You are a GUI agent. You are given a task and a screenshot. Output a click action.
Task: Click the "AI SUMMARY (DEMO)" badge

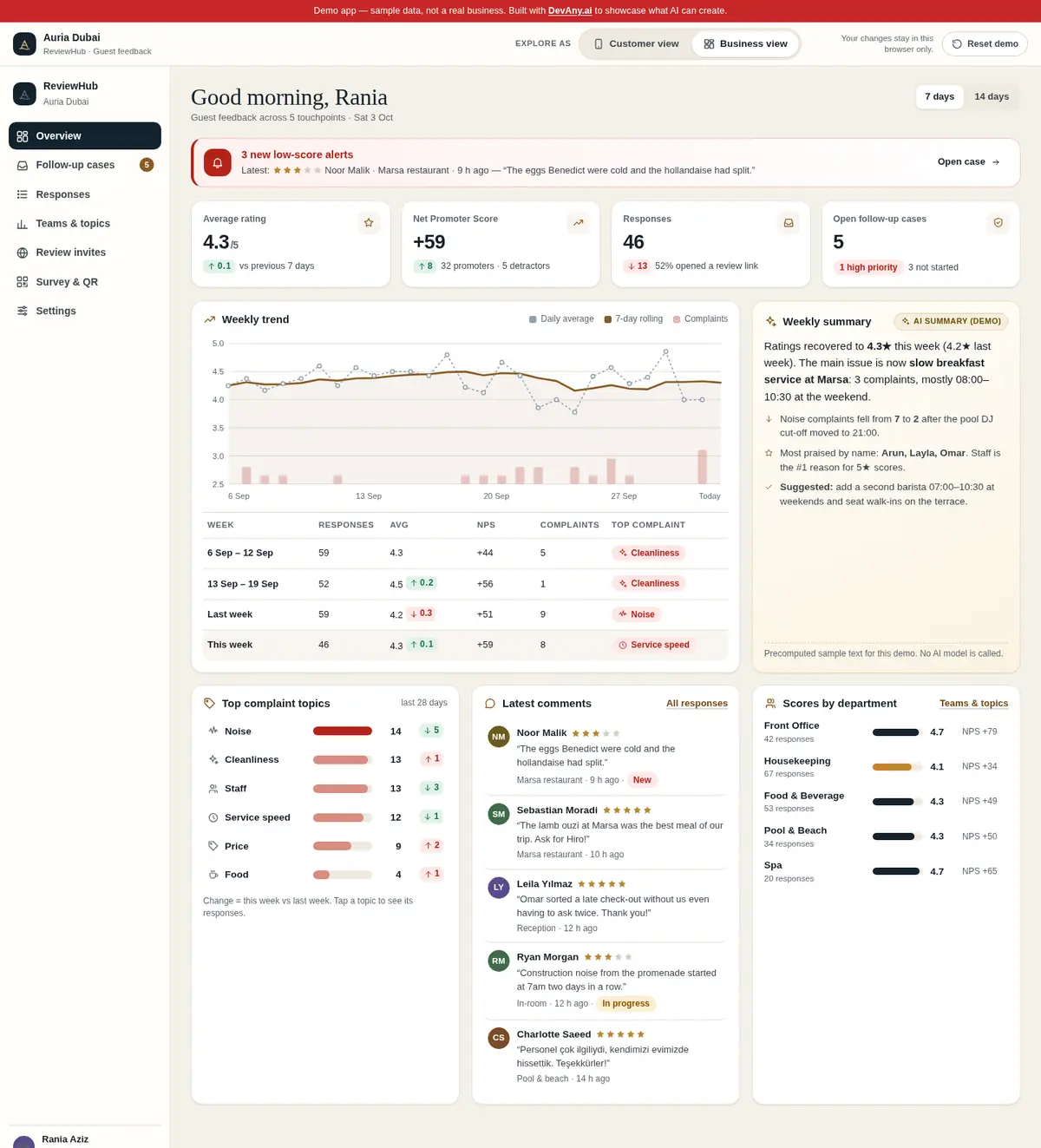[x=951, y=321]
